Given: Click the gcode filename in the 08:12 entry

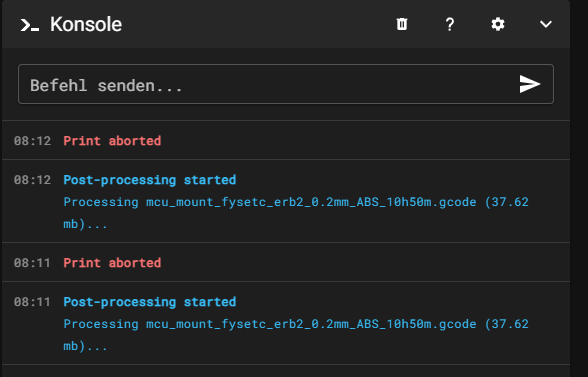Looking at the screenshot, I should pos(311,202).
